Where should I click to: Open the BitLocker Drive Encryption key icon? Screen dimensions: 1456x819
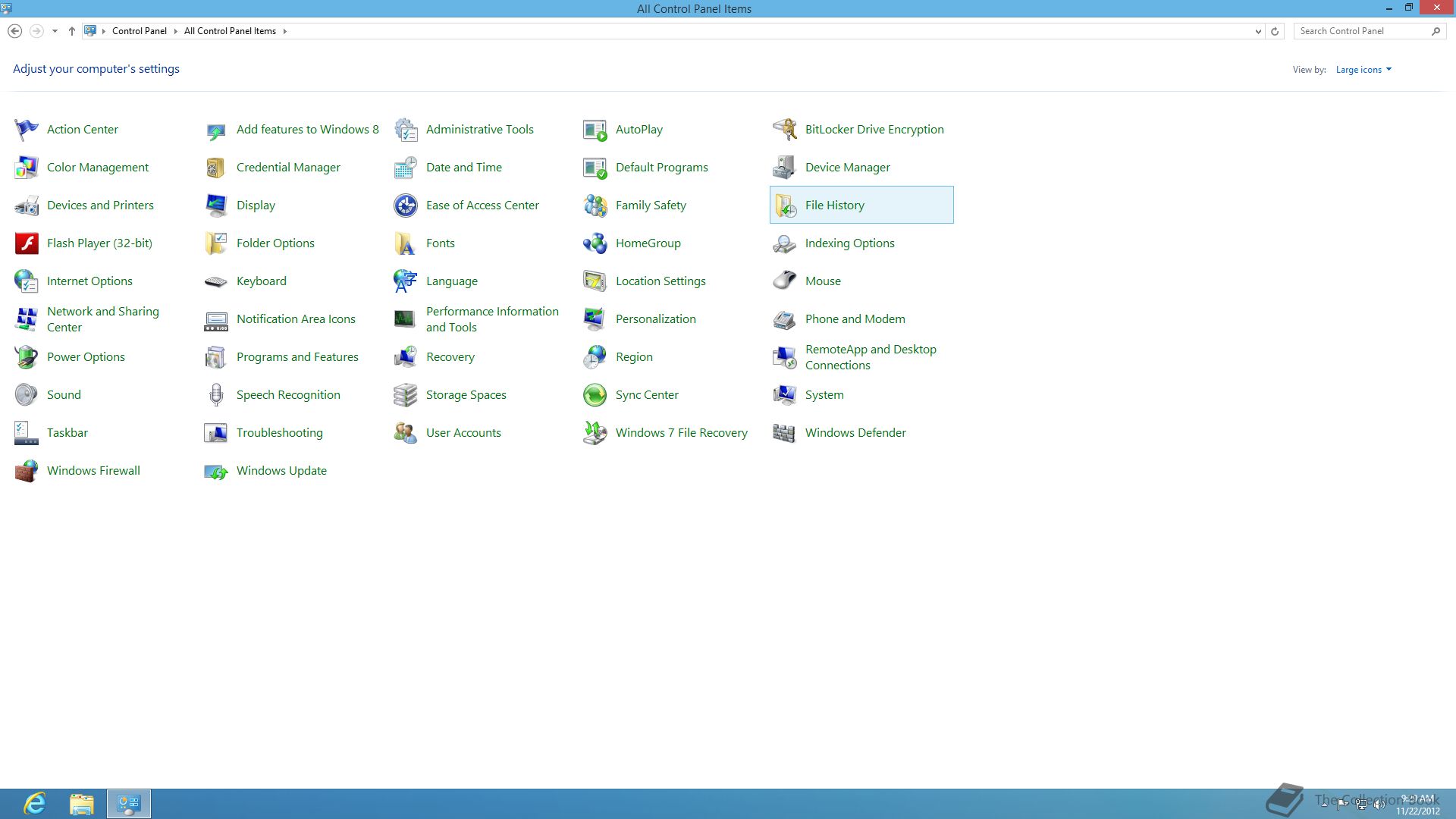coord(785,130)
